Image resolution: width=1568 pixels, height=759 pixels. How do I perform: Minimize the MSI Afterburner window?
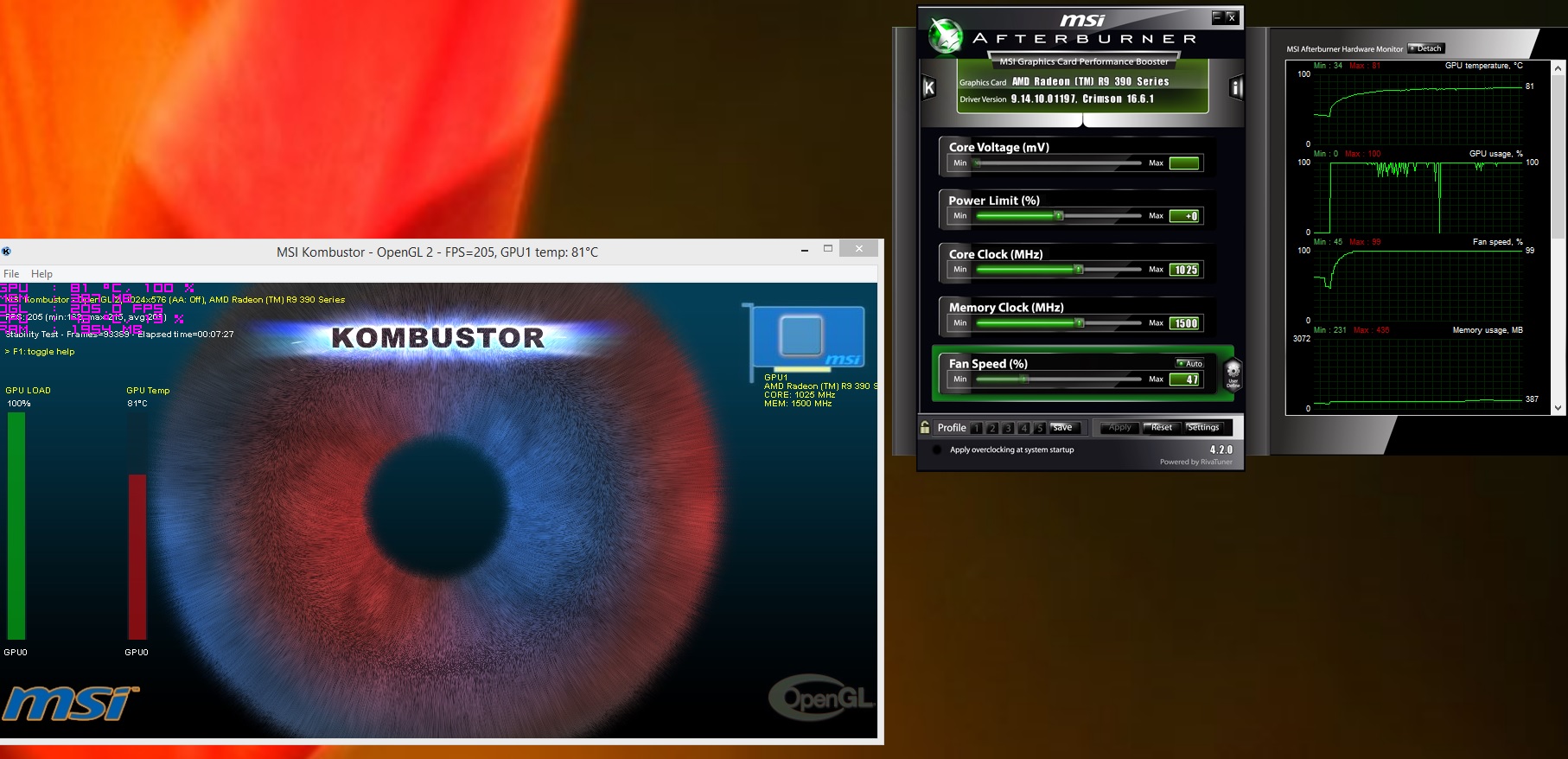1217,16
